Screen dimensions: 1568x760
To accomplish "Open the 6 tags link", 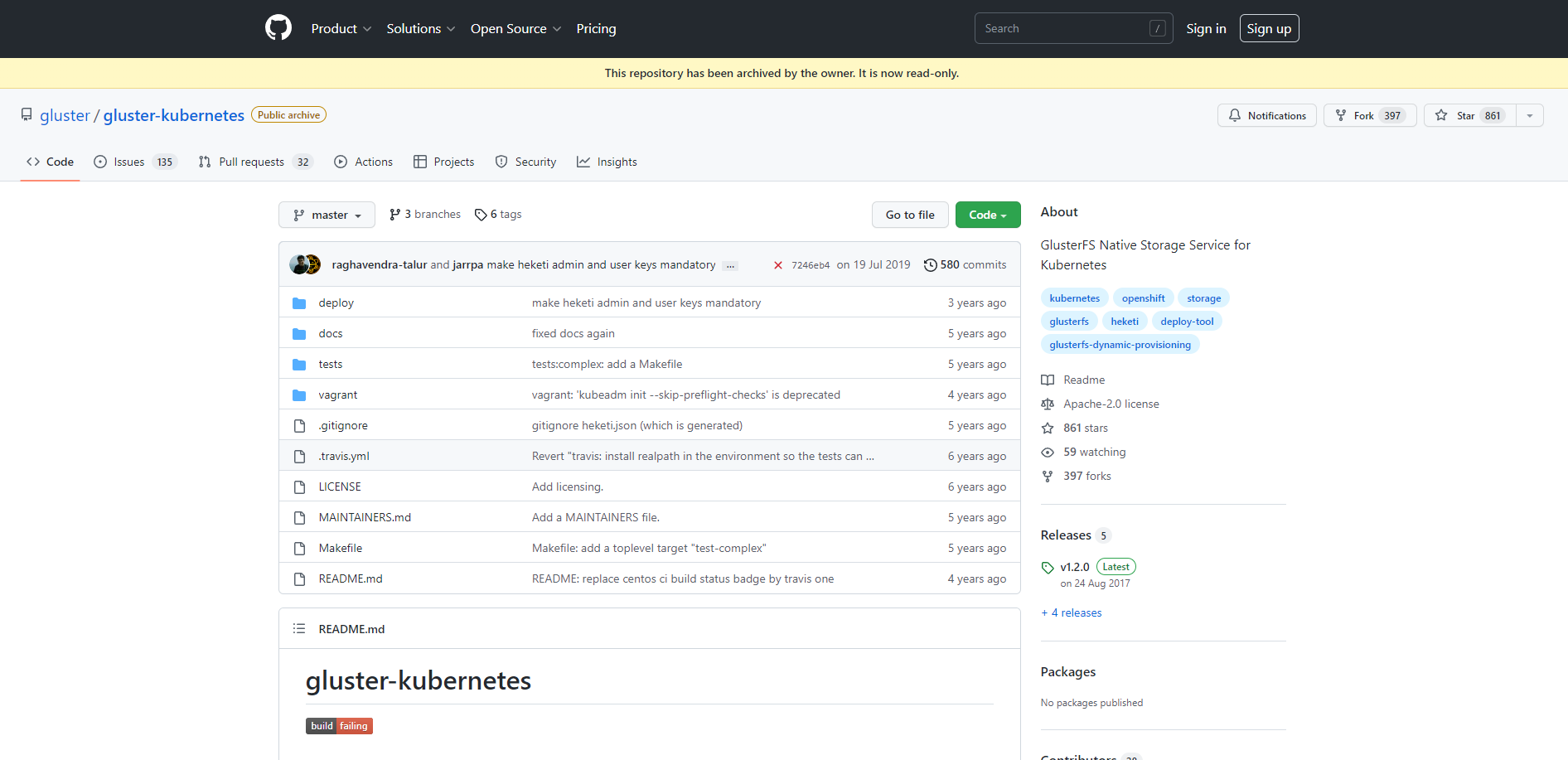I will pos(498,215).
